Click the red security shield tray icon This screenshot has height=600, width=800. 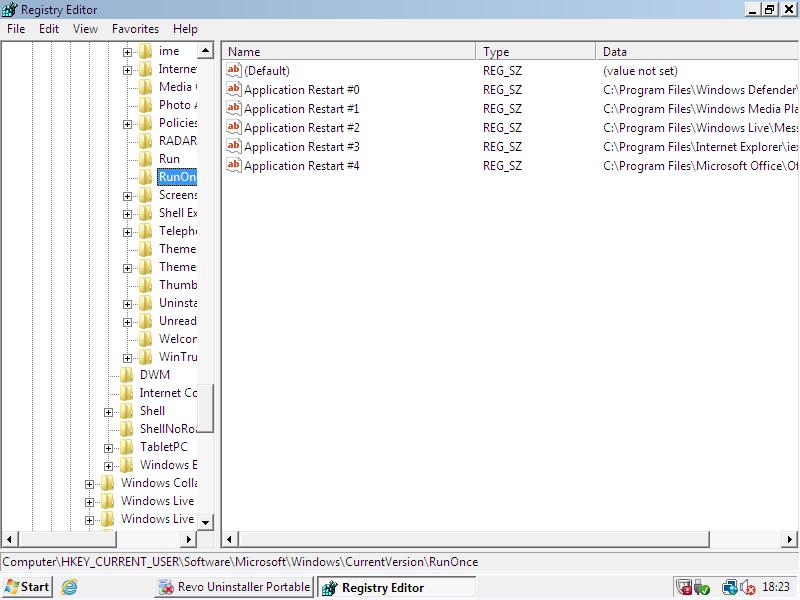tap(684, 588)
